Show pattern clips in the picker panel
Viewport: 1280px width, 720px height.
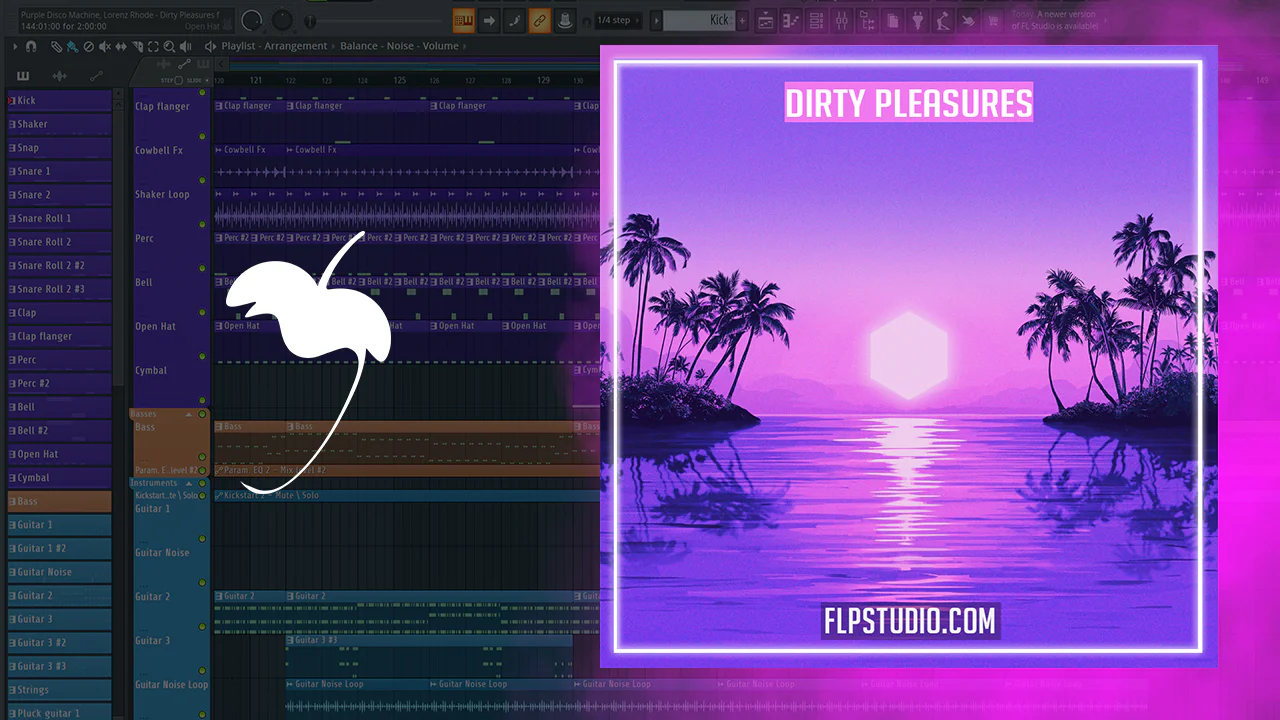point(23,76)
